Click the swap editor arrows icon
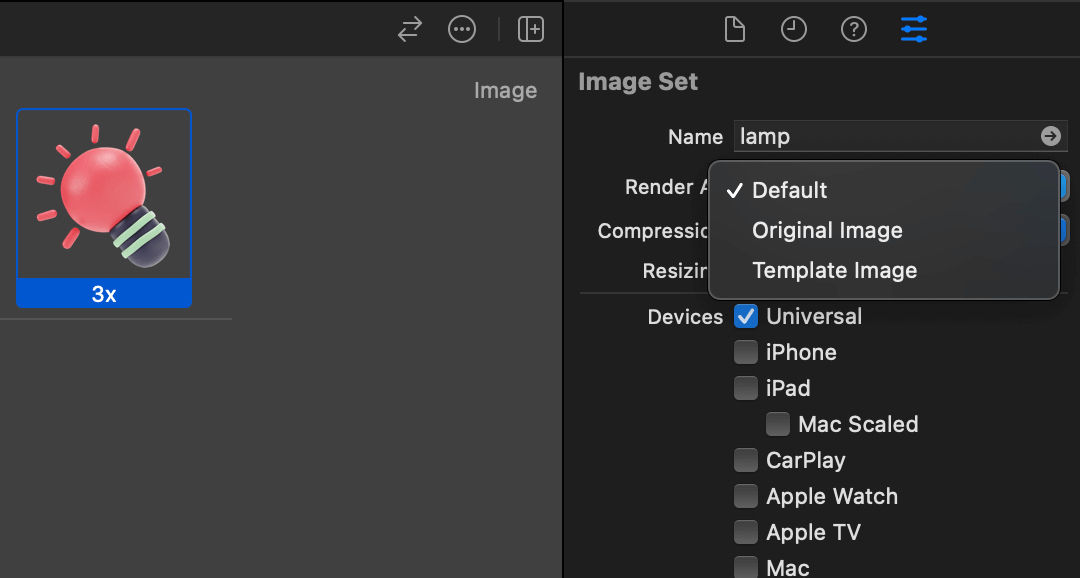1080x578 pixels. [x=410, y=30]
